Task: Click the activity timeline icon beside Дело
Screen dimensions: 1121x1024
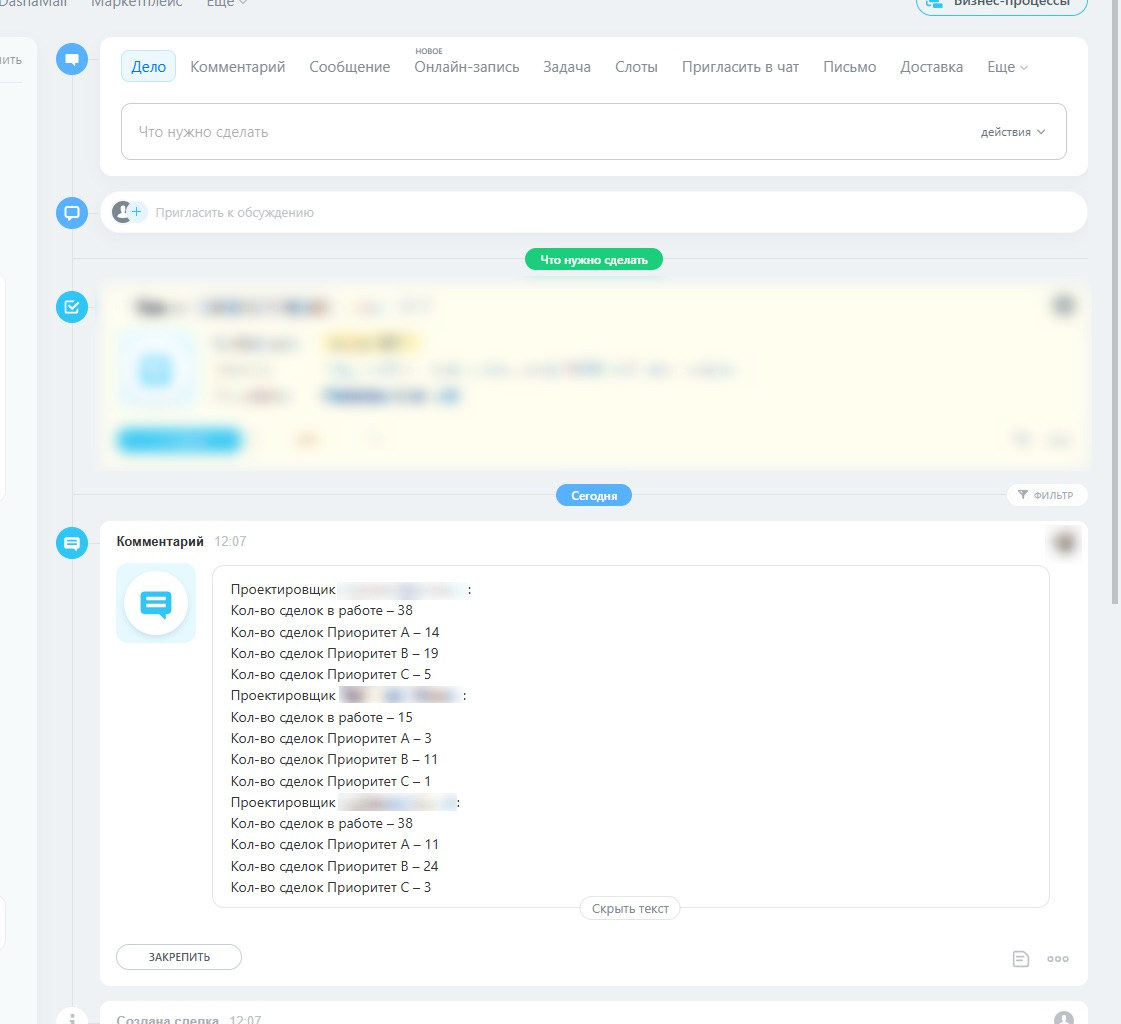Action: [x=71, y=59]
